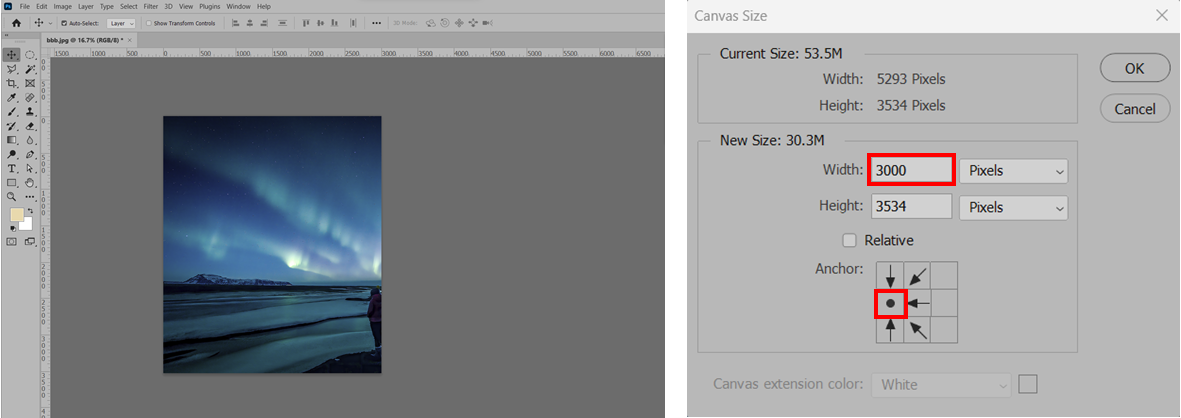Select the Move tool in the toolbox
This screenshot has width=1181, height=418.
tap(11, 55)
